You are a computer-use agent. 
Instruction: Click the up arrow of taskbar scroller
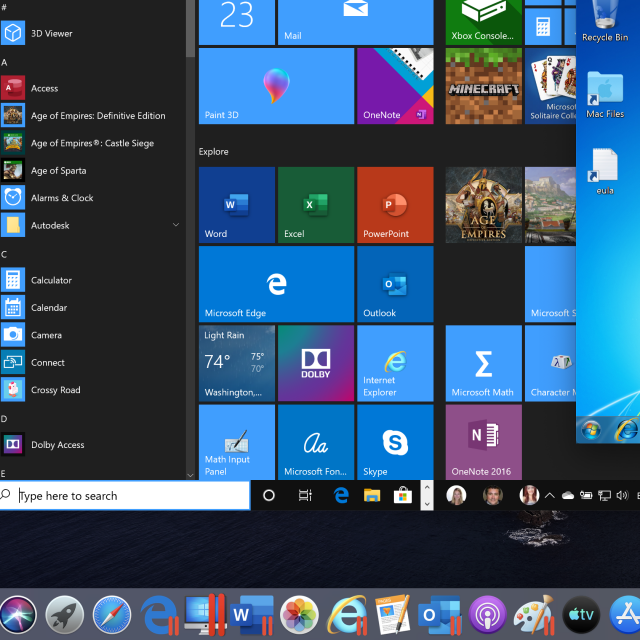(427, 487)
